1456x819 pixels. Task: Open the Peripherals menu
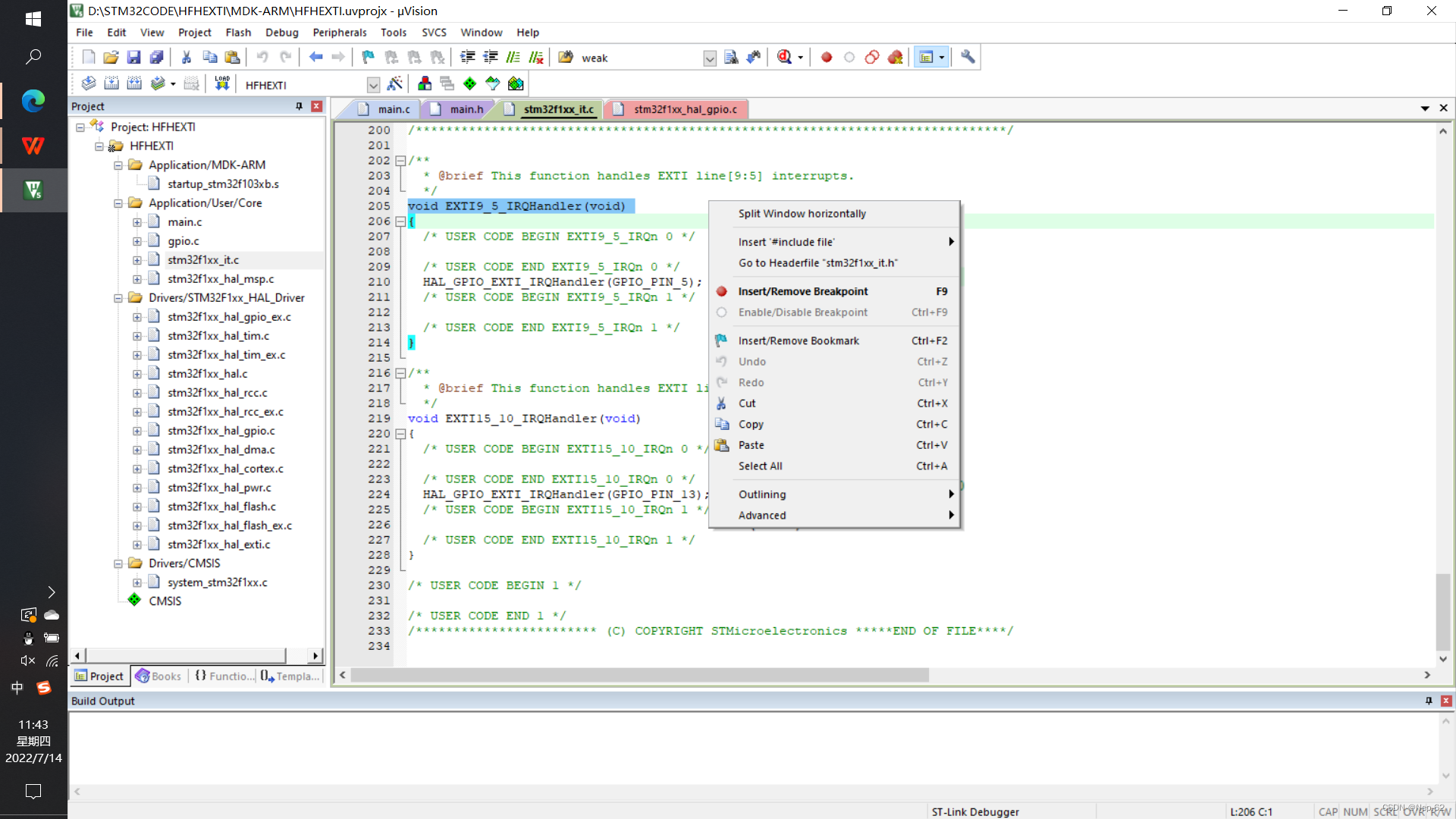pos(339,33)
